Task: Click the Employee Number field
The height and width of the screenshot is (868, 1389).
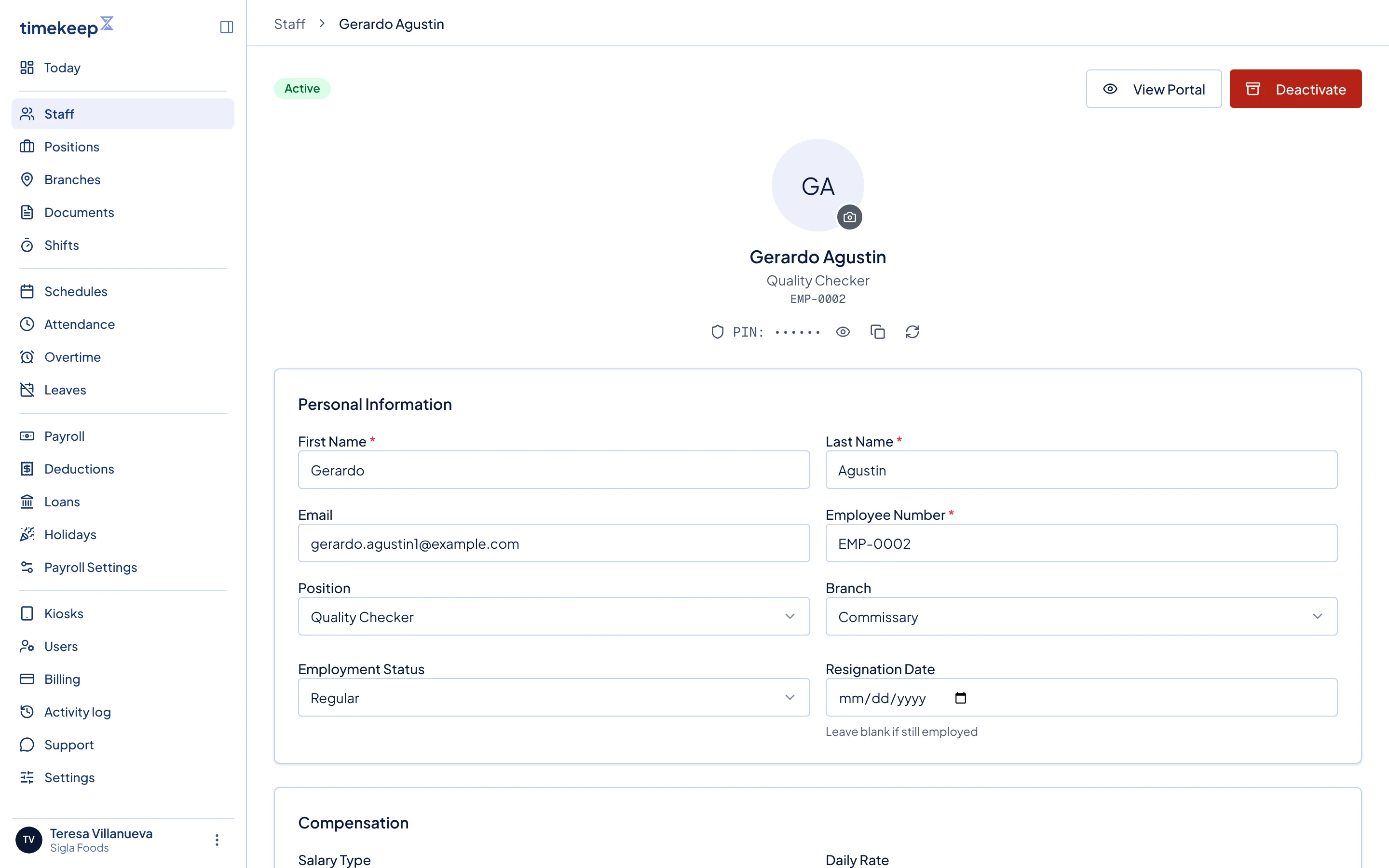Action: pos(1081,543)
